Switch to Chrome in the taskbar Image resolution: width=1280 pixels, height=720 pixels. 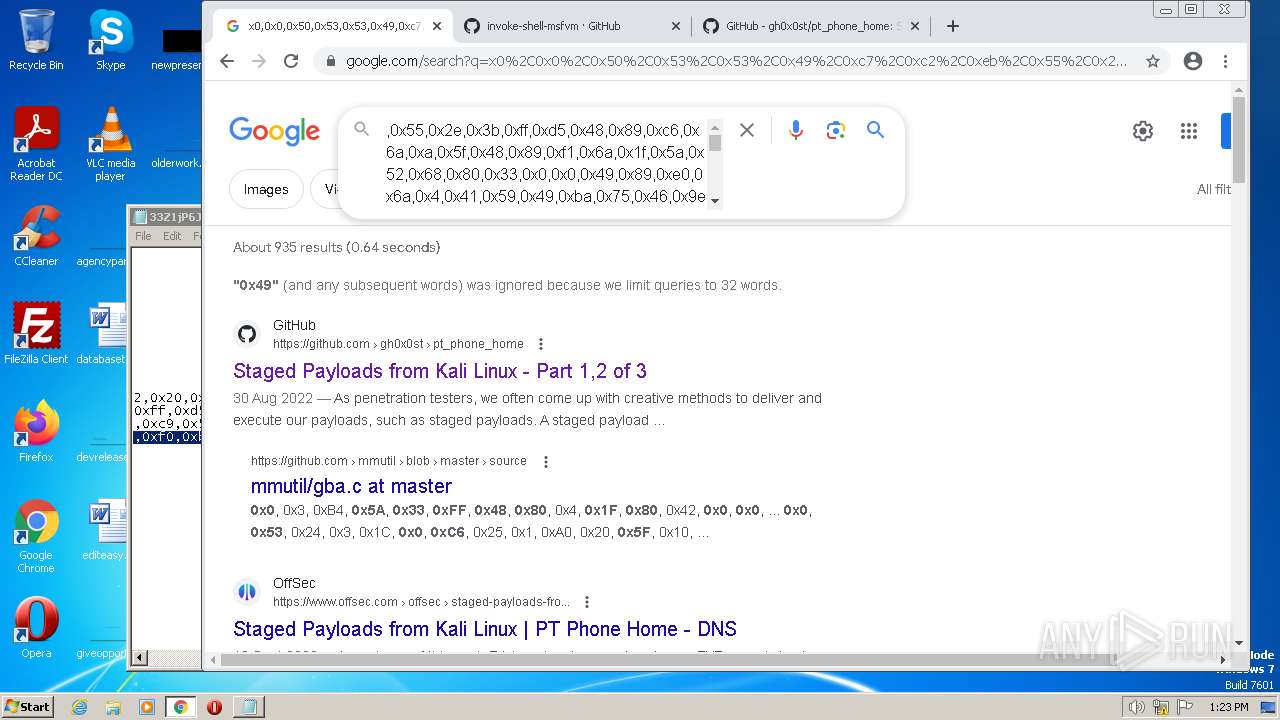(x=180, y=707)
